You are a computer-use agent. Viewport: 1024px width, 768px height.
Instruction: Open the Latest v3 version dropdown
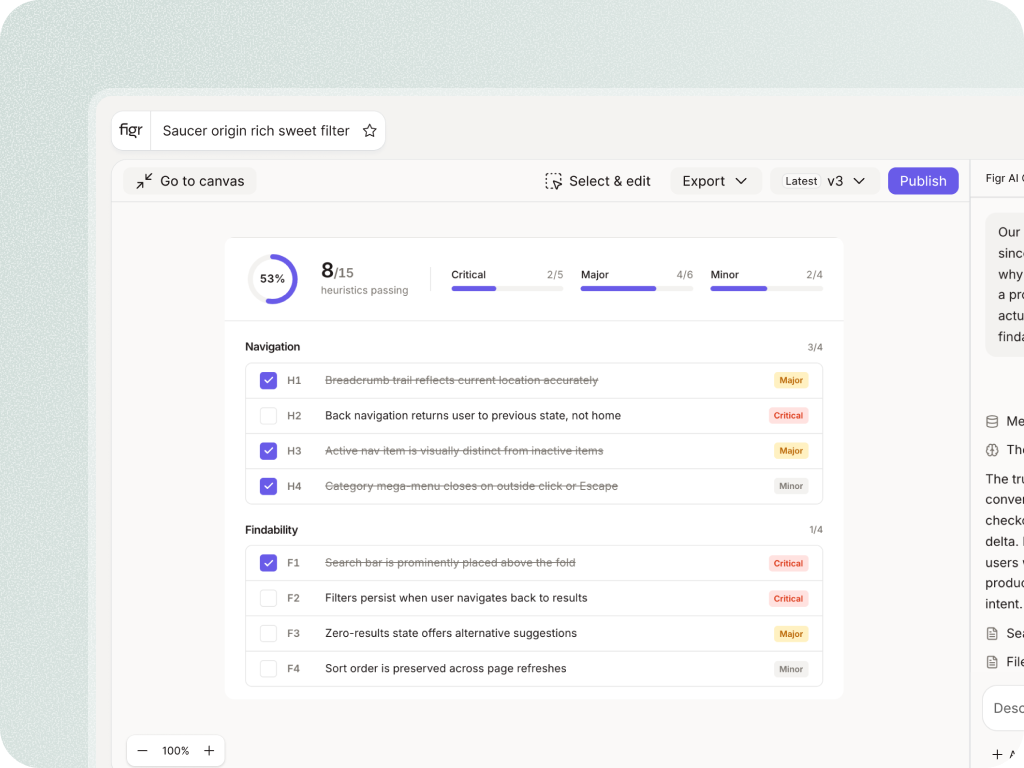pos(825,181)
